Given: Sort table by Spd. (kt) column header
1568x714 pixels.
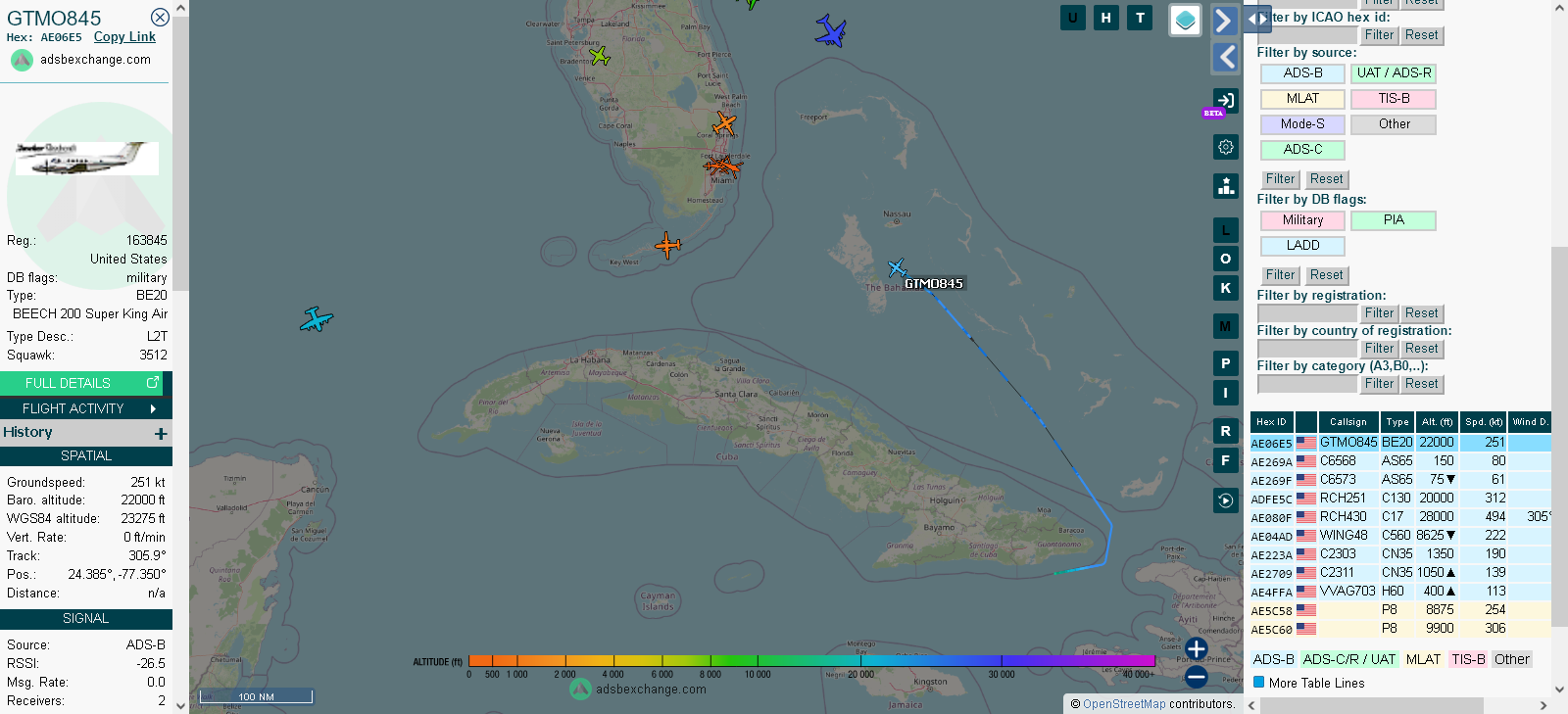Looking at the screenshot, I should [1483, 422].
